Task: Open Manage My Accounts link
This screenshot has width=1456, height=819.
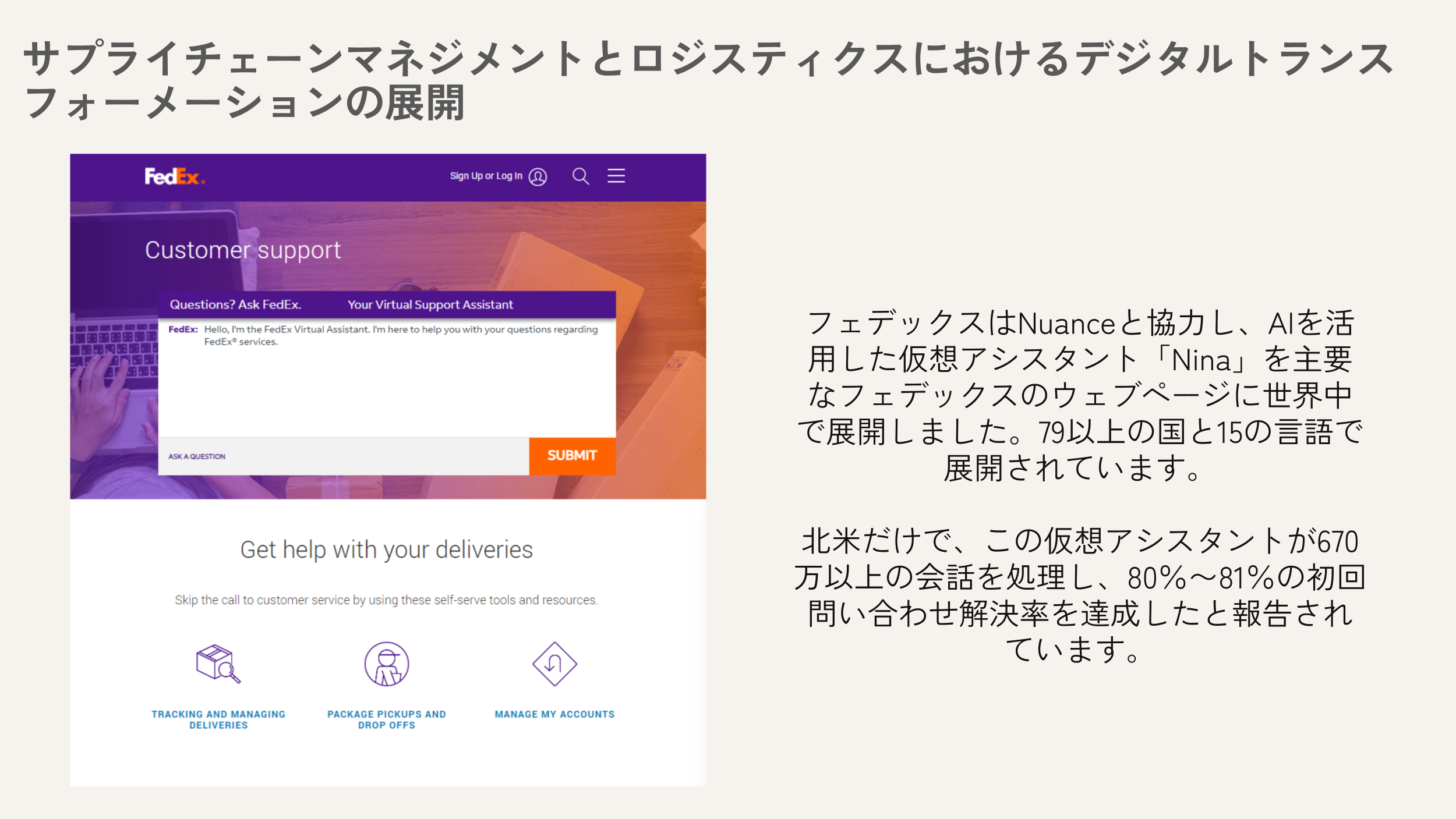Action: tap(554, 714)
